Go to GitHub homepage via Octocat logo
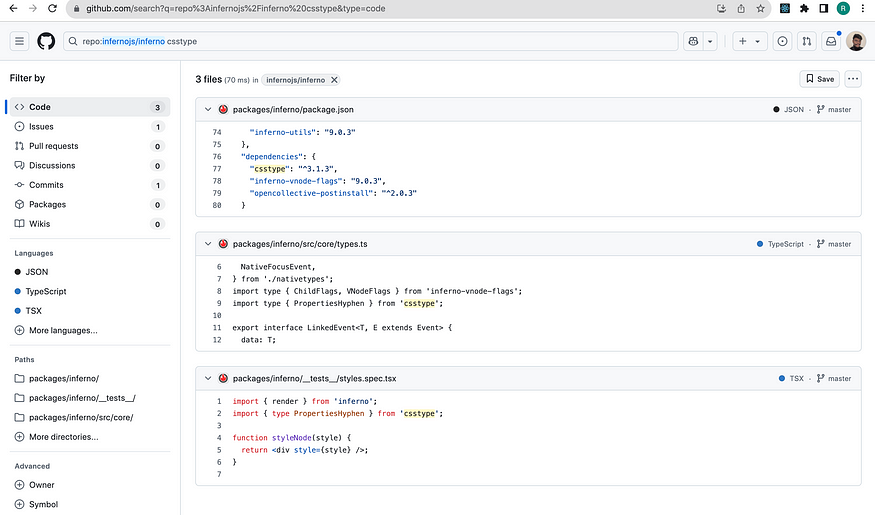The image size is (875, 515). [x=46, y=41]
